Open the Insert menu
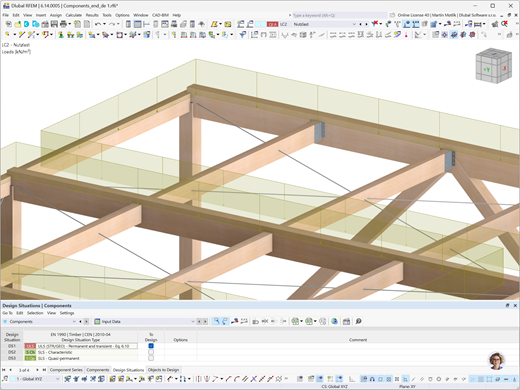520x390 pixels. pos(41,15)
